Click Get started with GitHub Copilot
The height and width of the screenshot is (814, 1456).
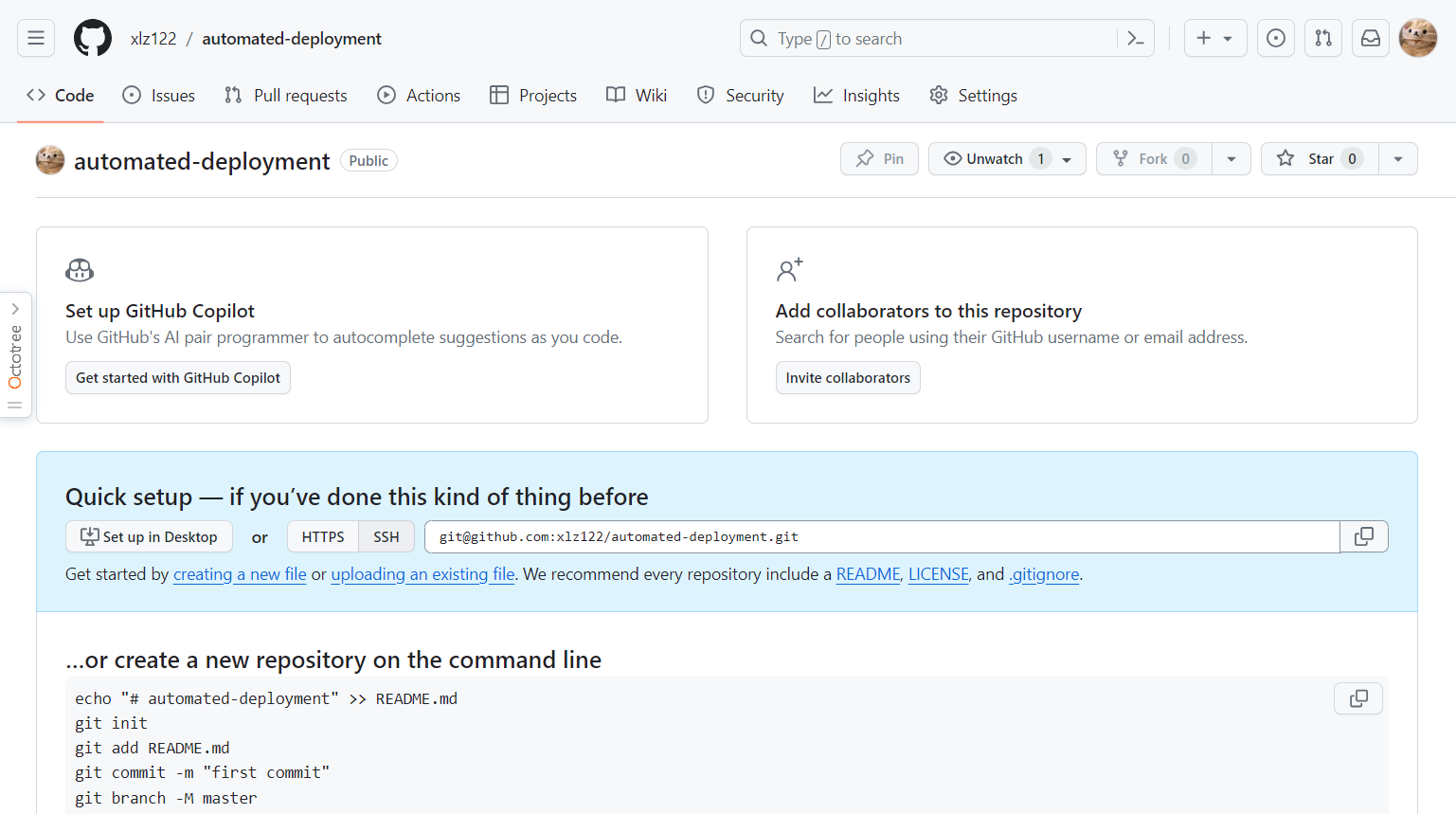[178, 378]
